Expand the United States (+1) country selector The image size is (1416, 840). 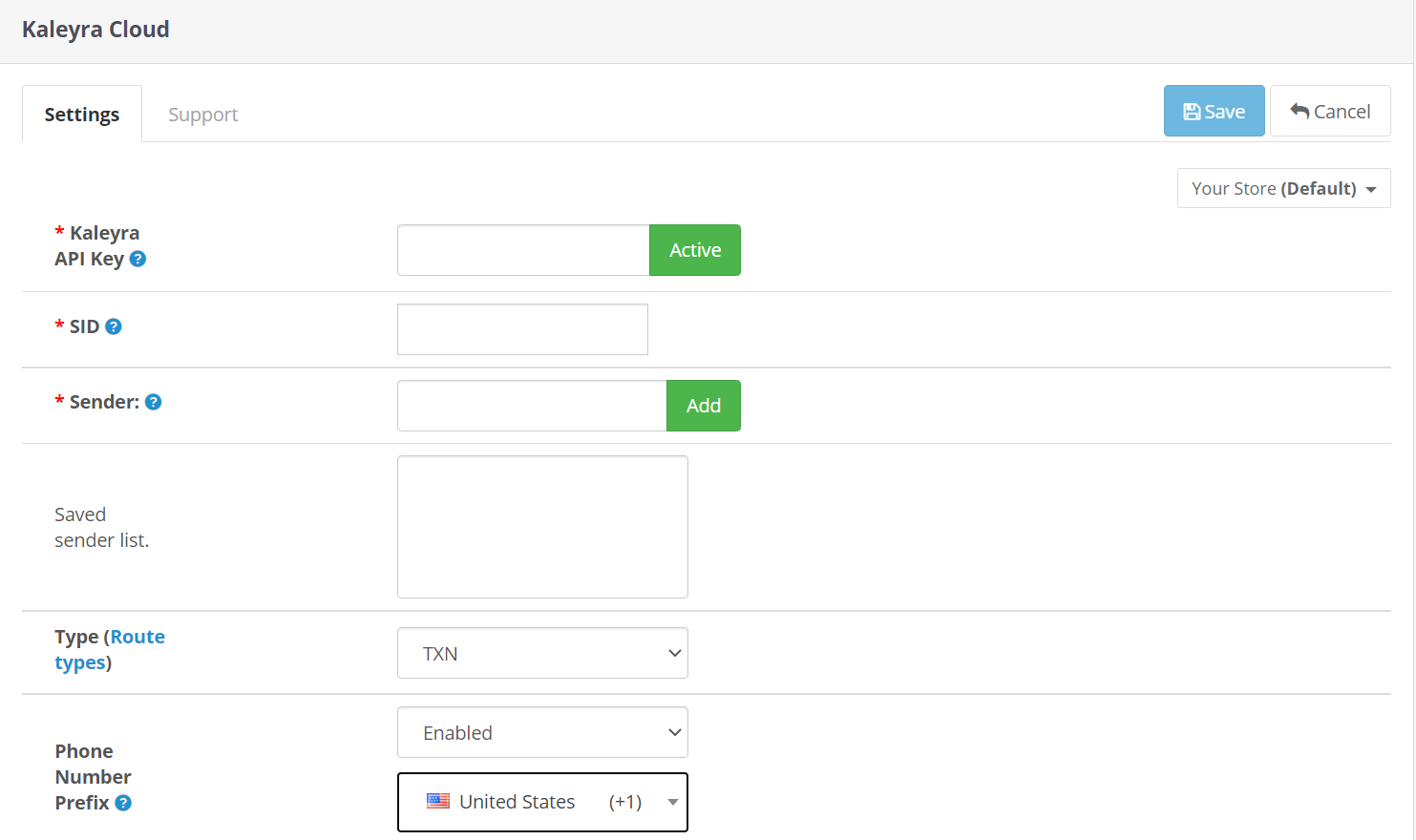tap(542, 802)
